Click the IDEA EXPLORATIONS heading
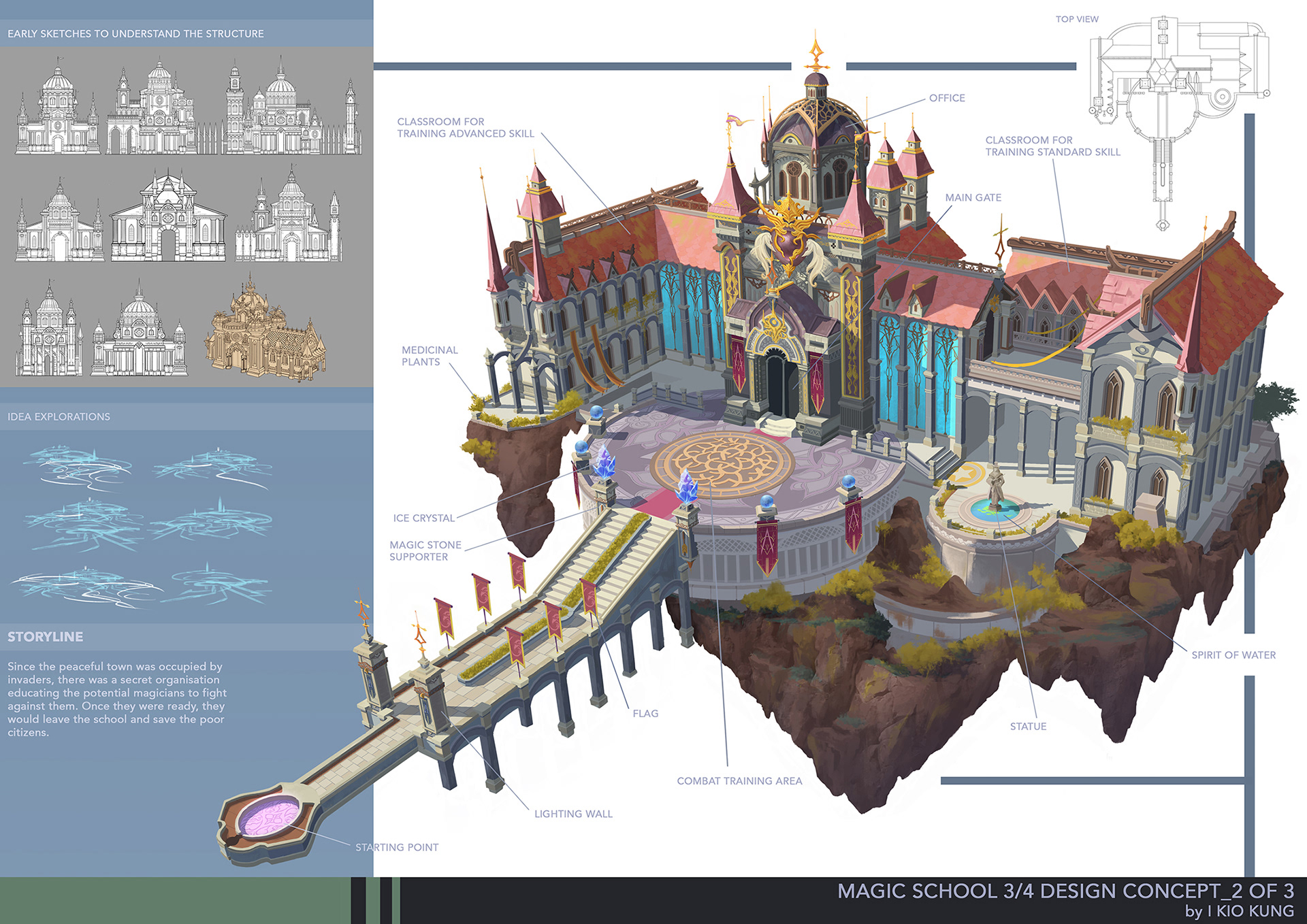The height and width of the screenshot is (924, 1307). (59, 416)
